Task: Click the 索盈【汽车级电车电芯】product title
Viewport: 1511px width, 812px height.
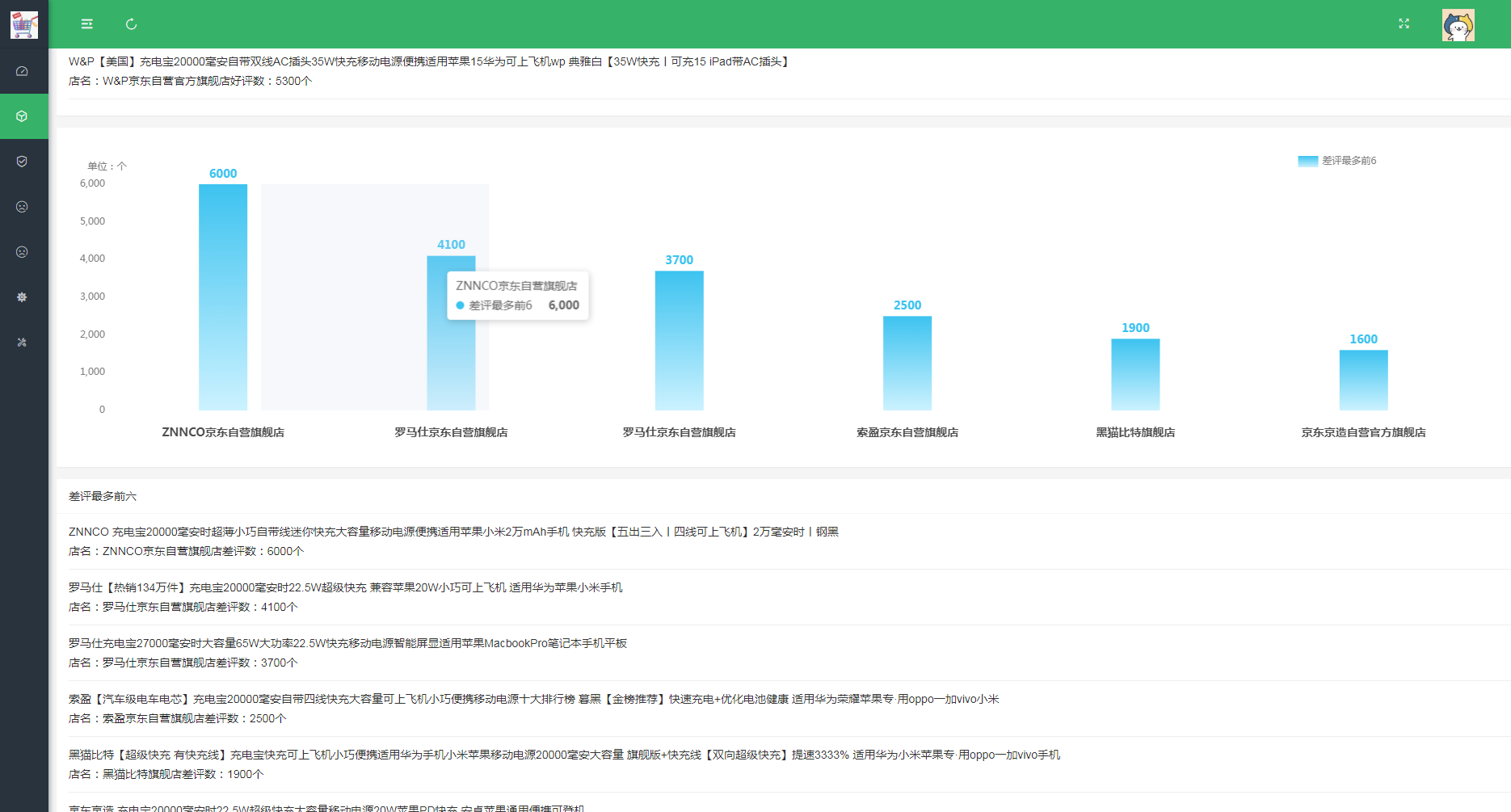Action: (534, 699)
